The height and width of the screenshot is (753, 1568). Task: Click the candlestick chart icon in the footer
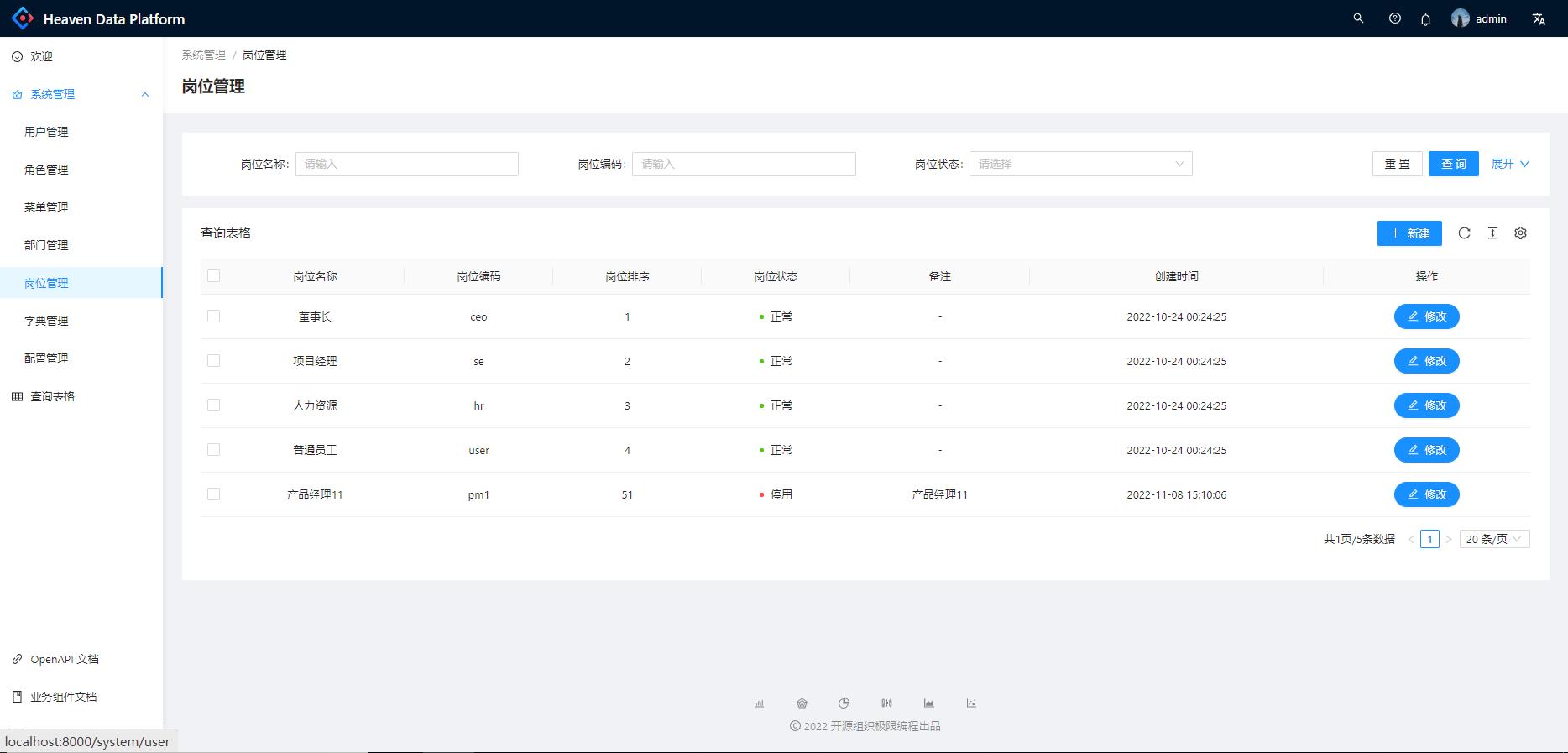click(x=886, y=703)
